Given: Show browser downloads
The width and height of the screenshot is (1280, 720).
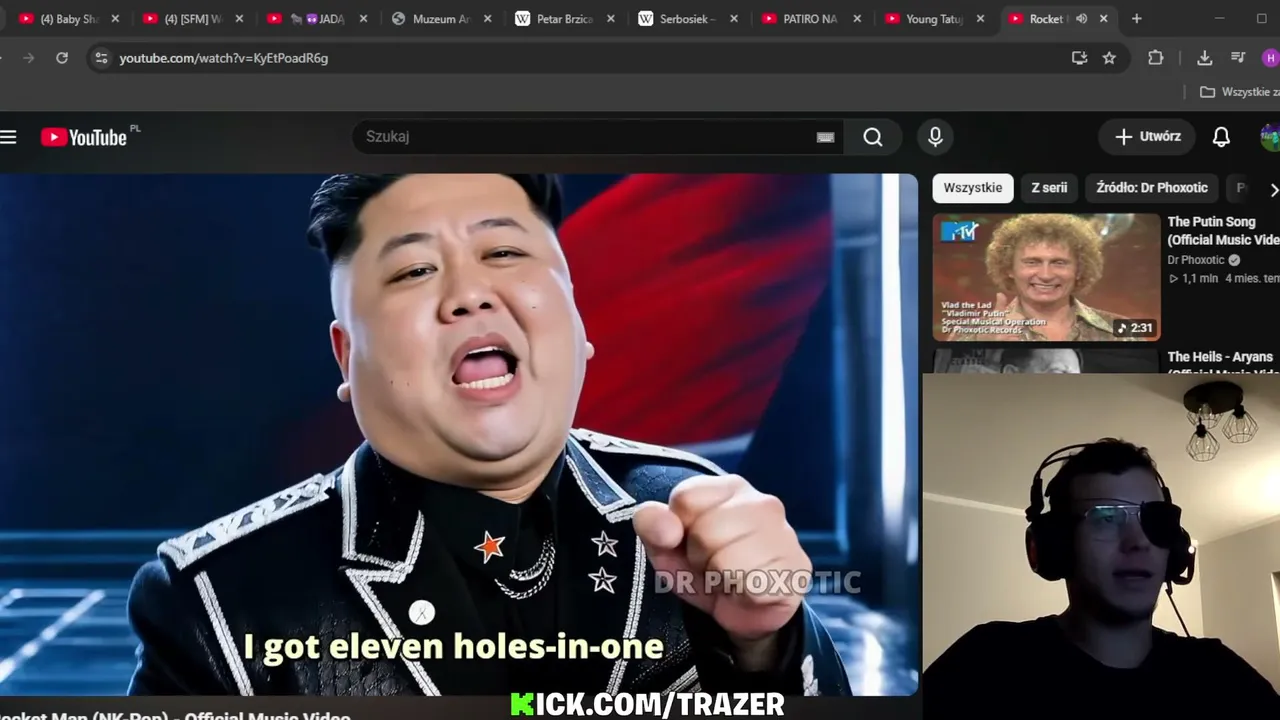Looking at the screenshot, I should (1204, 58).
